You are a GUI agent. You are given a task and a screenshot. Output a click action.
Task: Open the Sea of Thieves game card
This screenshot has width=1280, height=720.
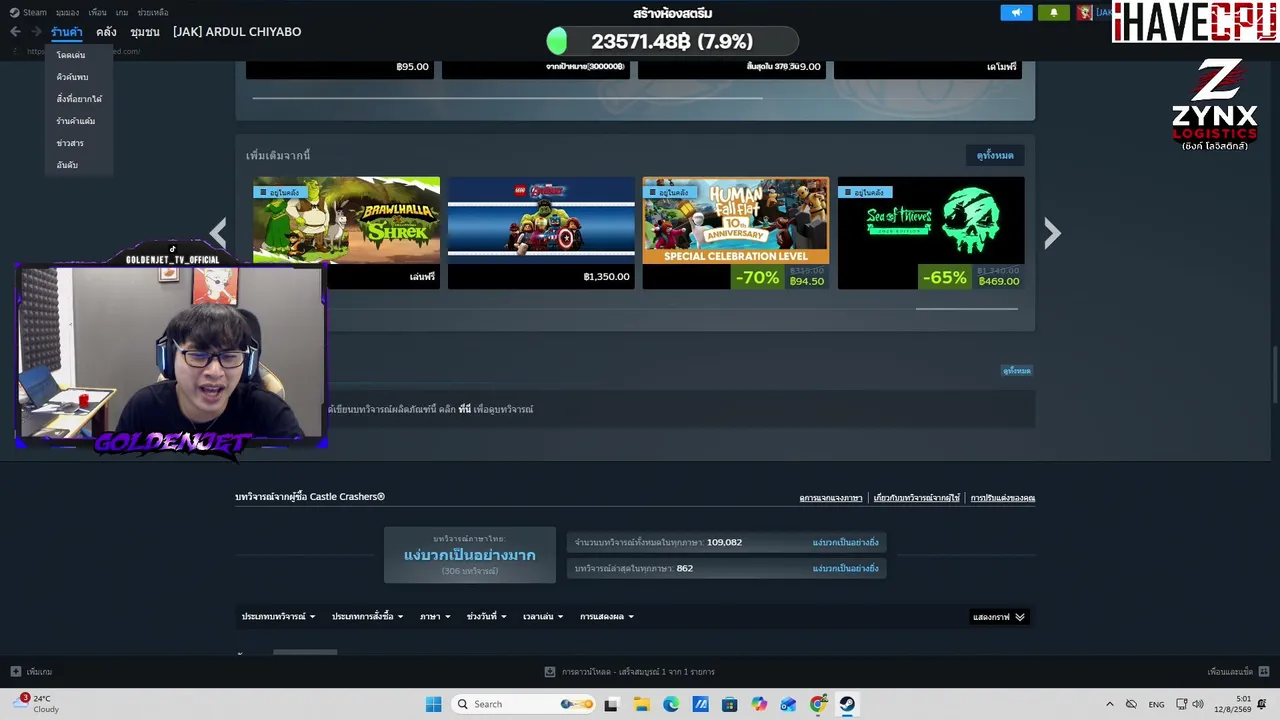(931, 233)
